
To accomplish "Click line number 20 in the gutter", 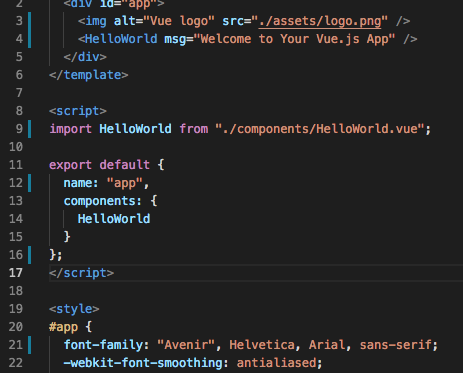I will point(16,327).
